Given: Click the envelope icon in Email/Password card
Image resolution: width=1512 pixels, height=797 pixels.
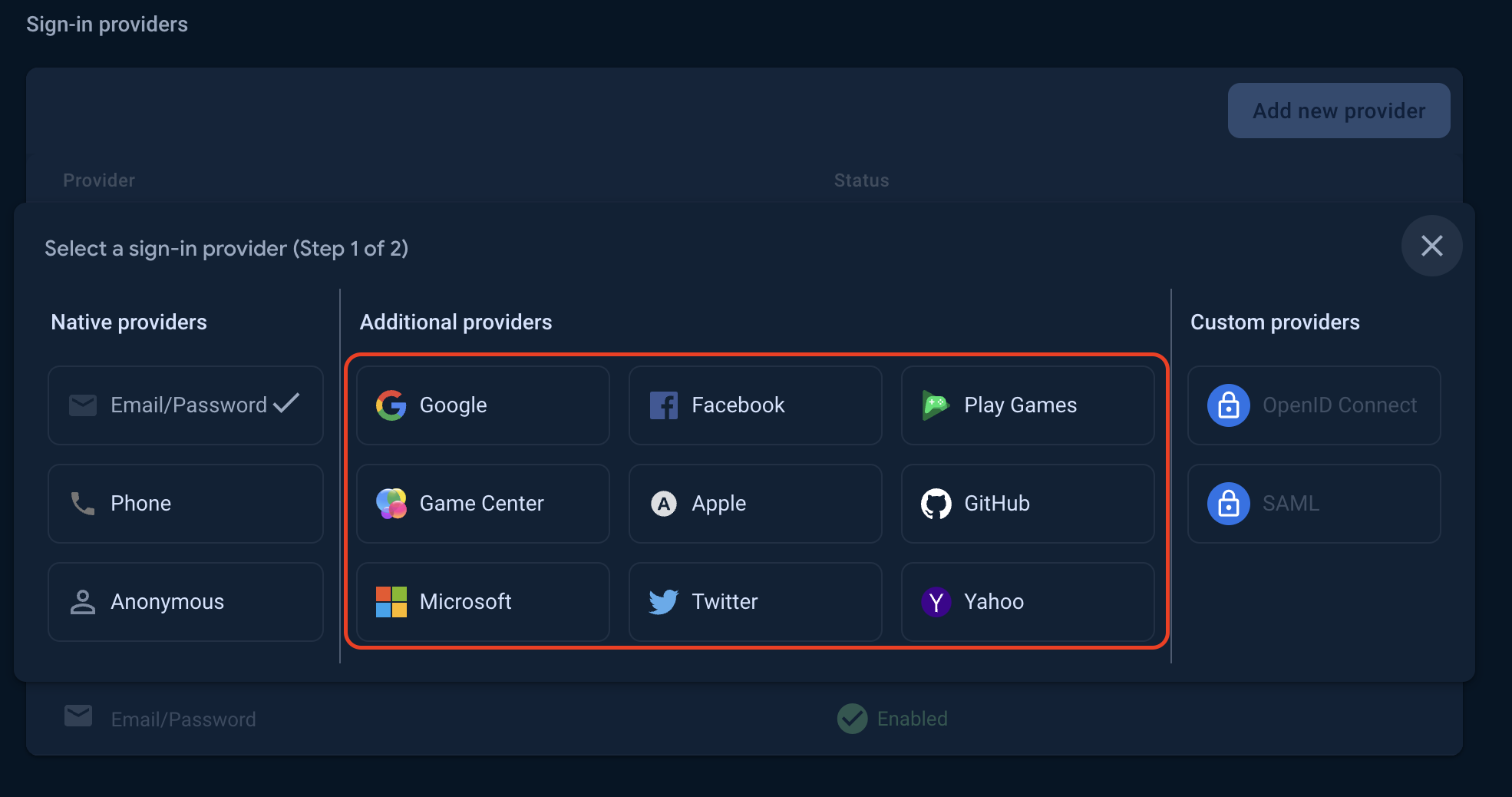Looking at the screenshot, I should coord(83,405).
